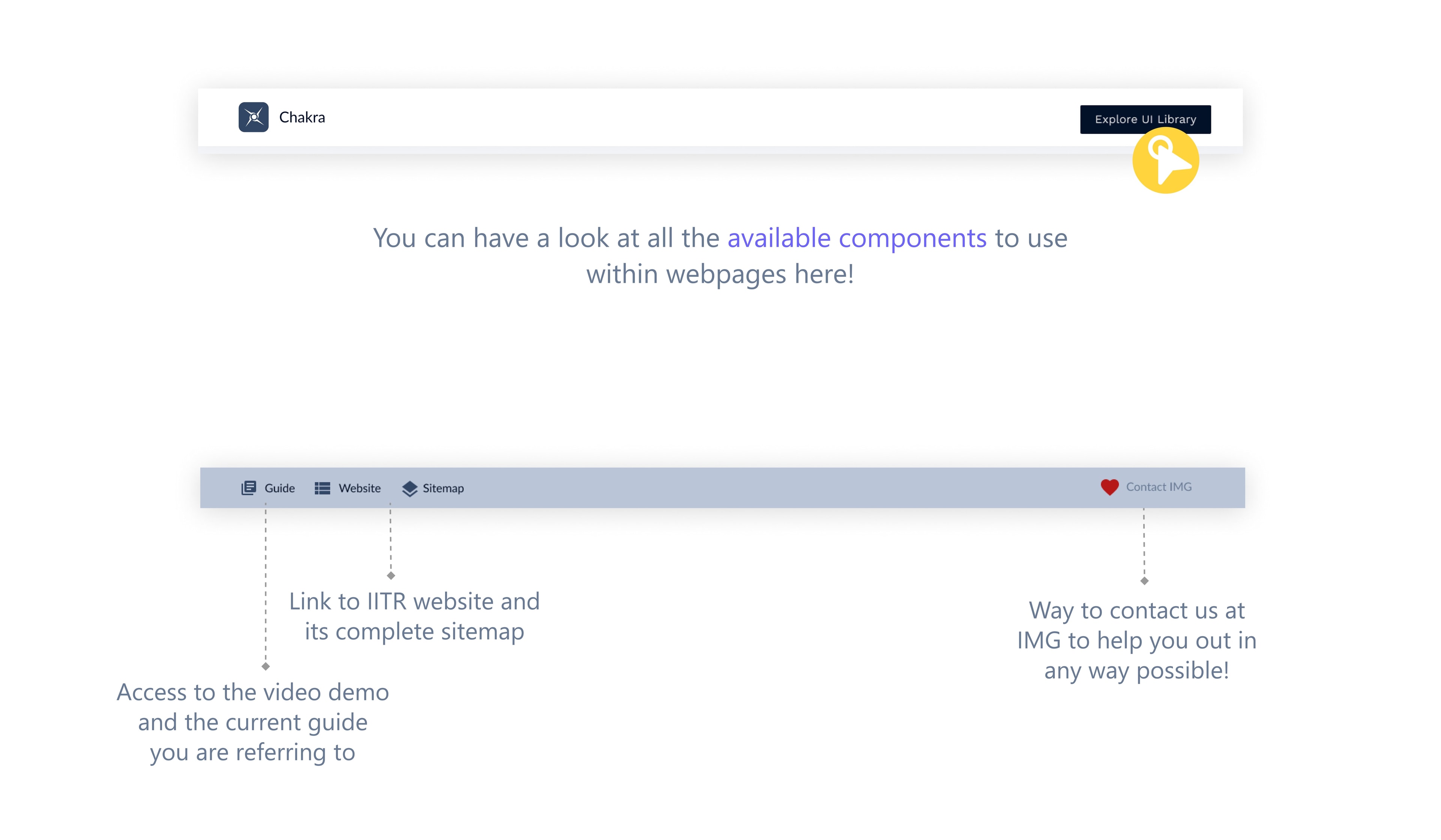1441x840 pixels.
Task: Click the 'within webpages here!' headline line
Action: pos(720,275)
